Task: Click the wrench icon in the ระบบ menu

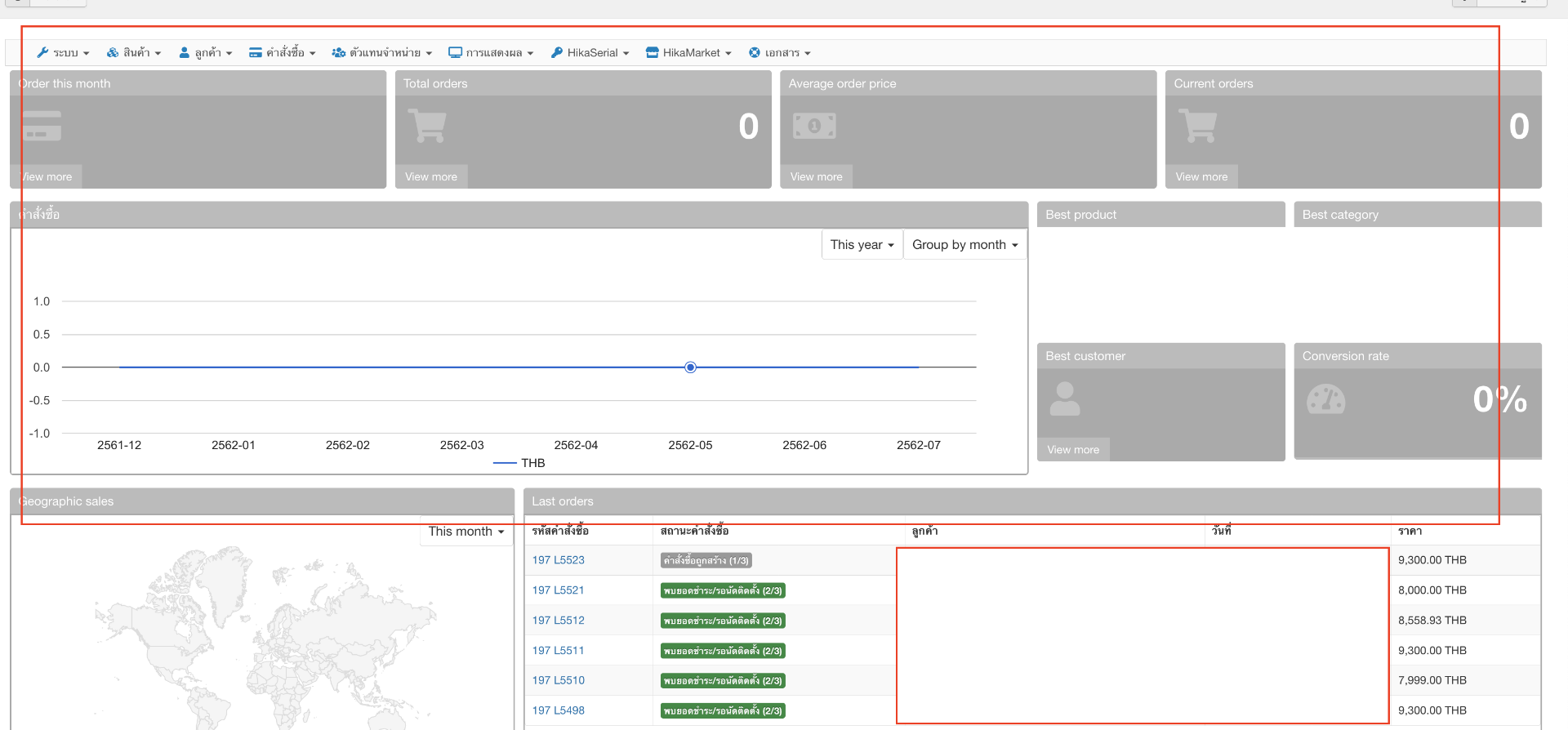Action: pos(42,53)
